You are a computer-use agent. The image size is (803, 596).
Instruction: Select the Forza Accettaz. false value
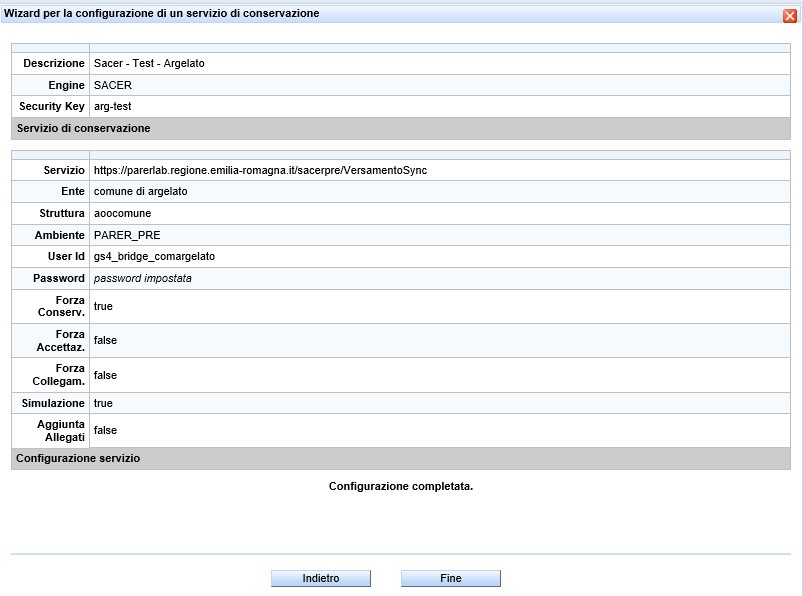[x=105, y=341]
